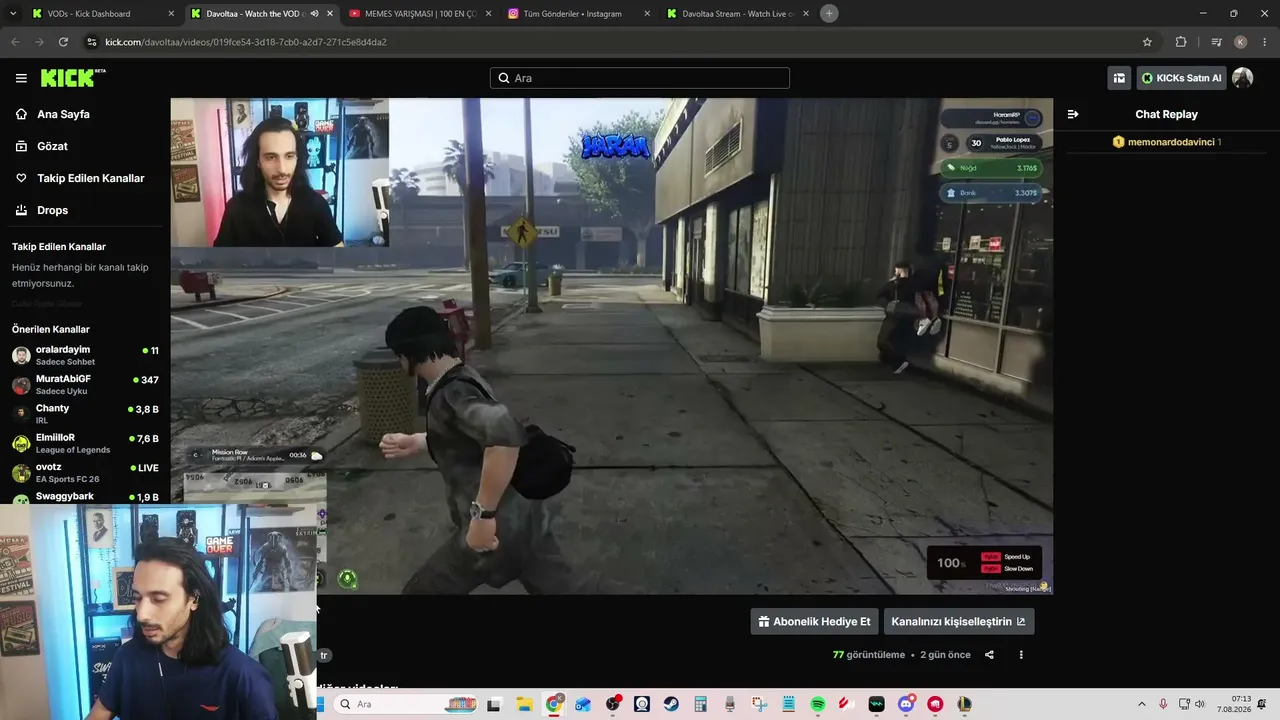Open the Chrome profile avatar

[x=1241, y=42]
